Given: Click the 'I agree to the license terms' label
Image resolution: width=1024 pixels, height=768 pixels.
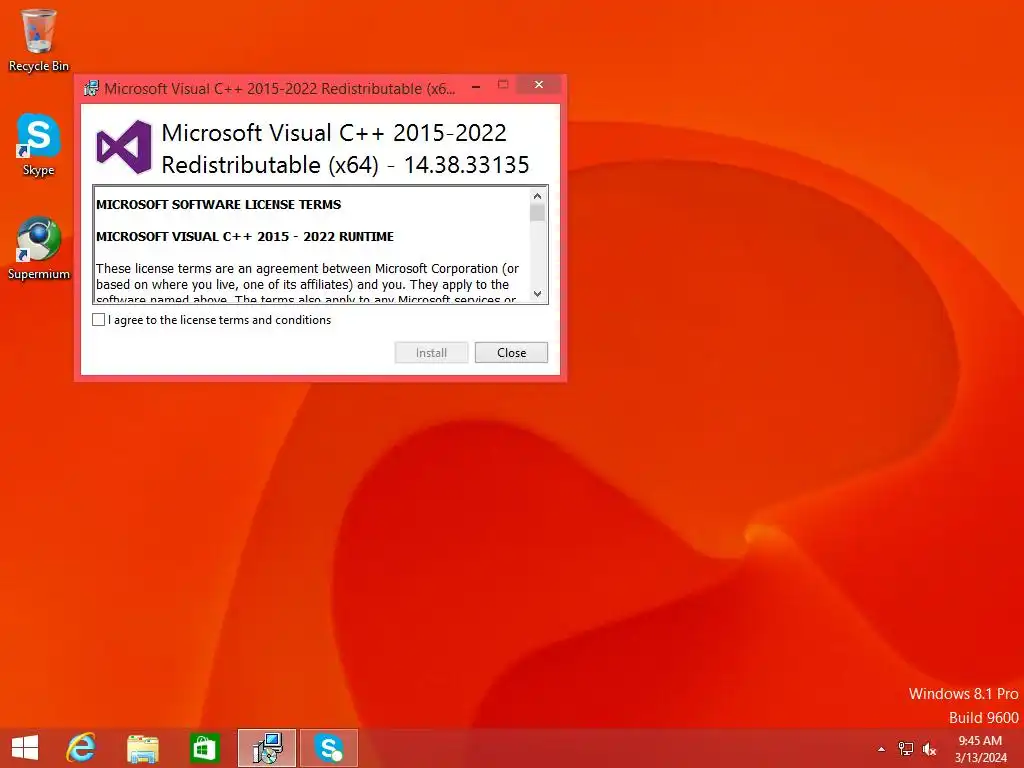Looking at the screenshot, I should (219, 320).
